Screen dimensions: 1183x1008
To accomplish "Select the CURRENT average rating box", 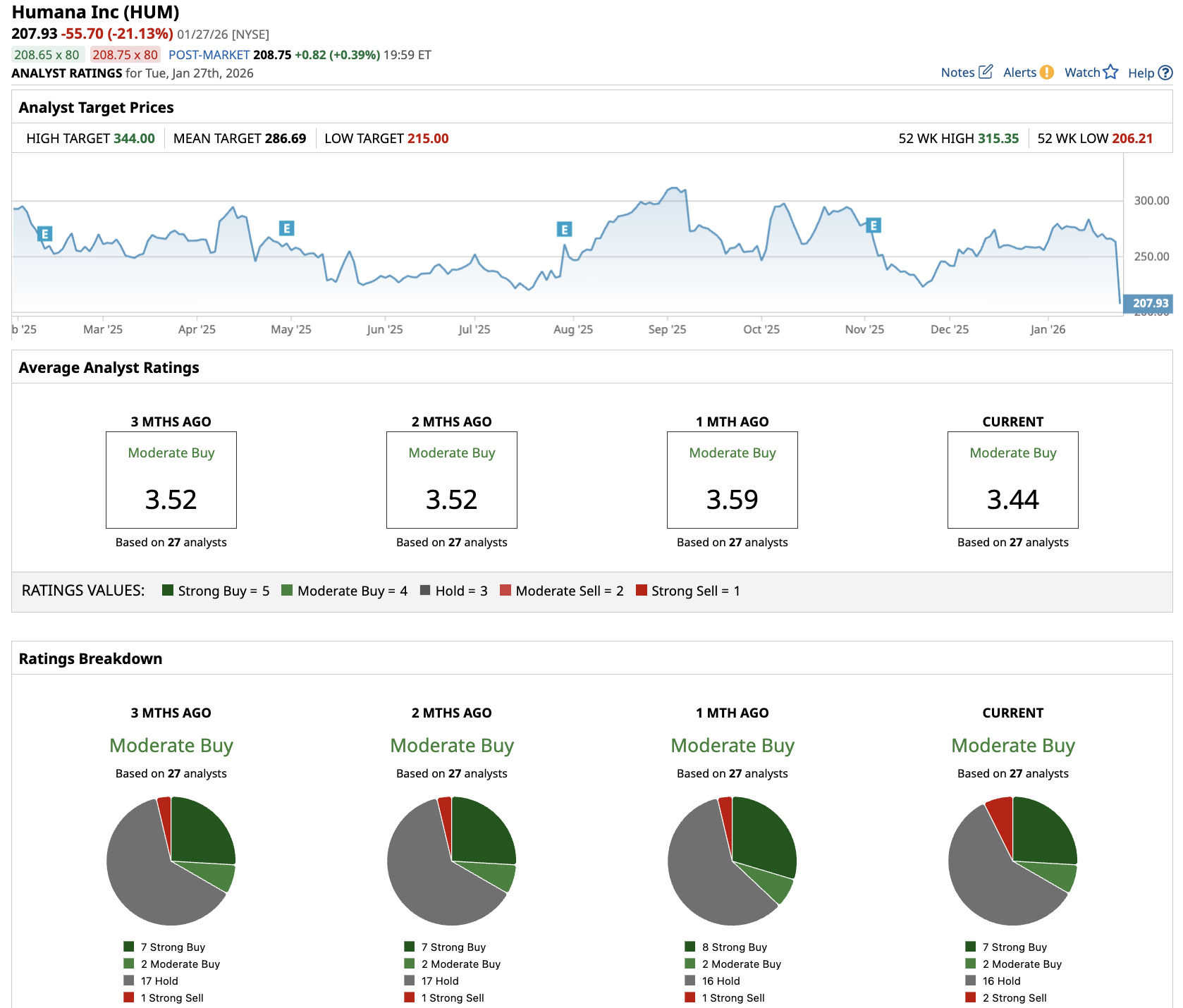I will [1012, 480].
